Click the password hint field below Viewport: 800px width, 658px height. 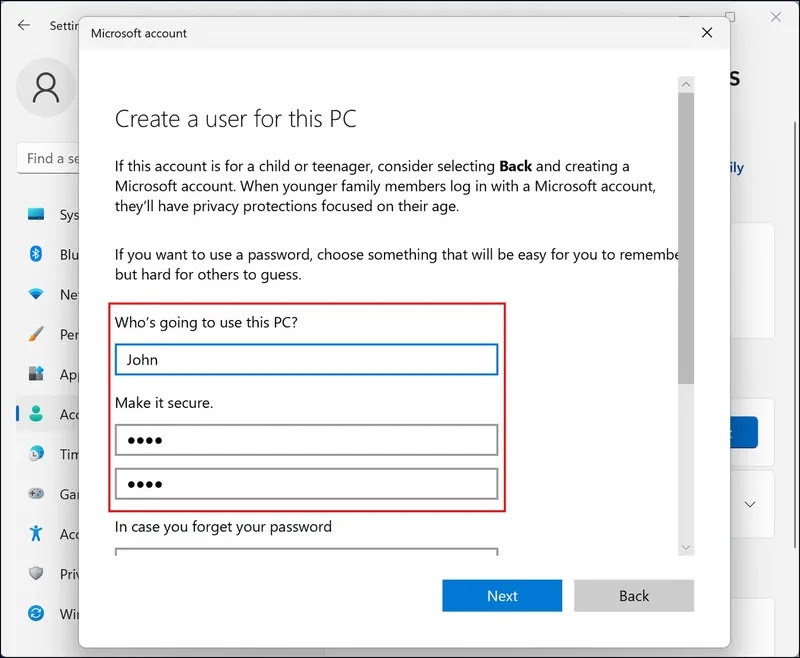coord(306,552)
